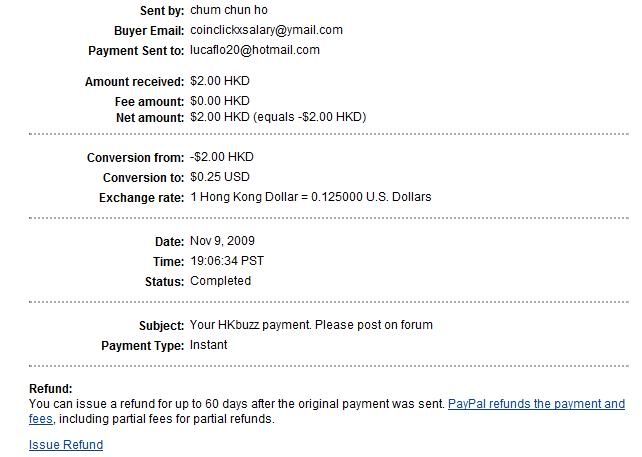The width and height of the screenshot is (642, 457).
Task: Click the Conversion from -$2.00 HKD value
Action: click(222, 157)
